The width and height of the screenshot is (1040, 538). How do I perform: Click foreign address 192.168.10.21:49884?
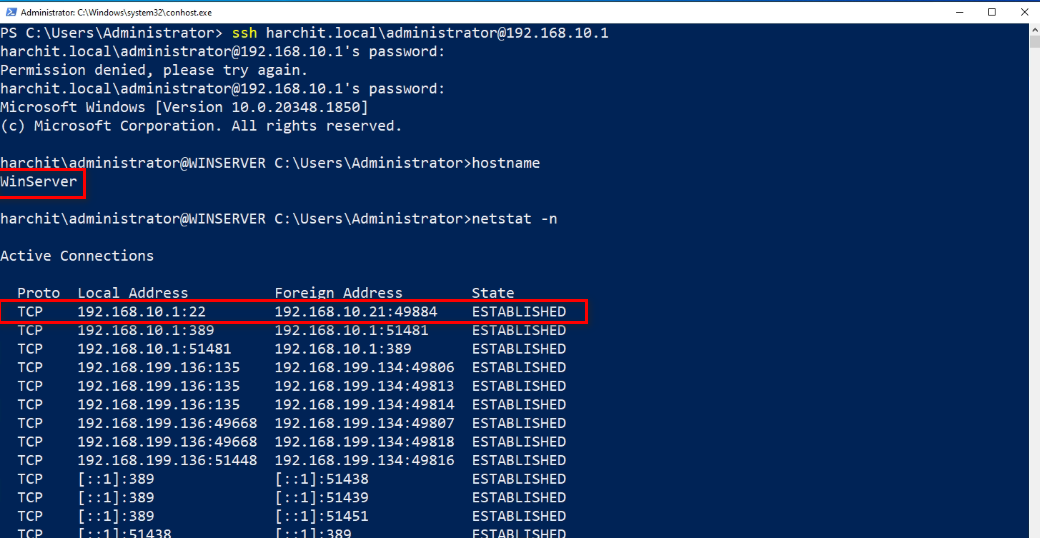346,312
